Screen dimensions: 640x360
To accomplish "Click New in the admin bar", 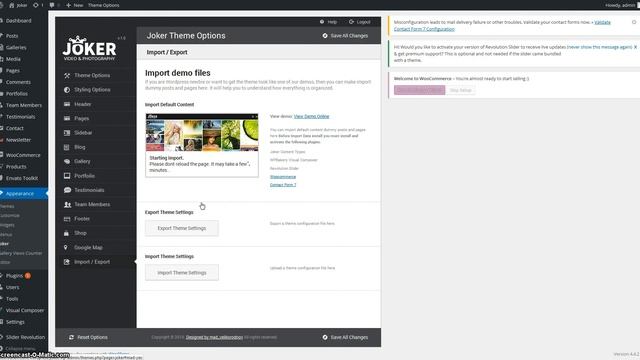I will click(75, 5).
